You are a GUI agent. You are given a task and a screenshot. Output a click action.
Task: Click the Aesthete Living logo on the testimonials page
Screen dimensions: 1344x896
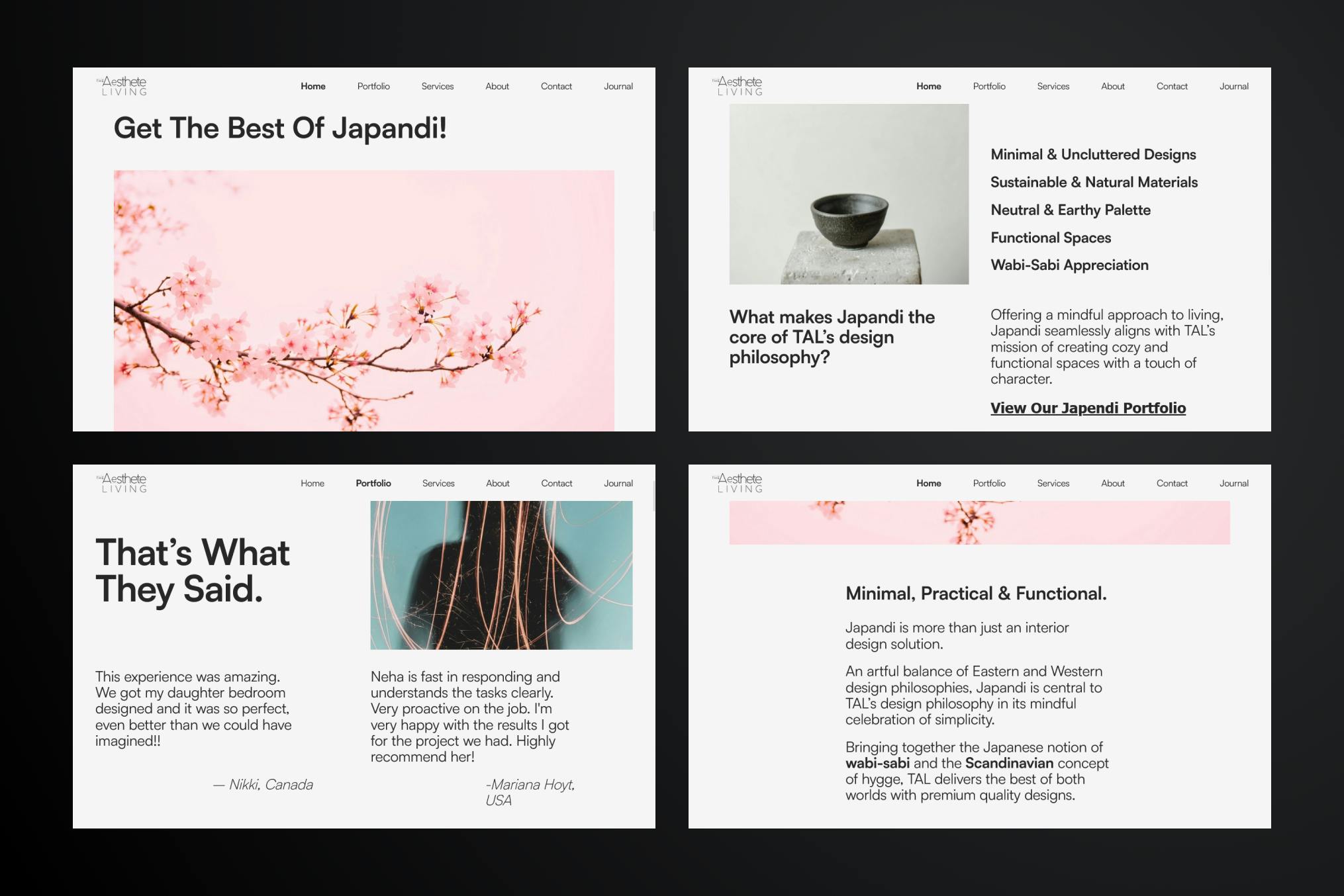[x=122, y=483]
